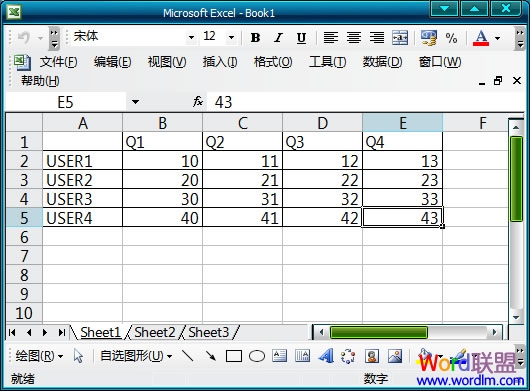Image resolution: width=530 pixels, height=391 pixels.
Task: Go to last sheet tab button
Action: click(x=62, y=333)
